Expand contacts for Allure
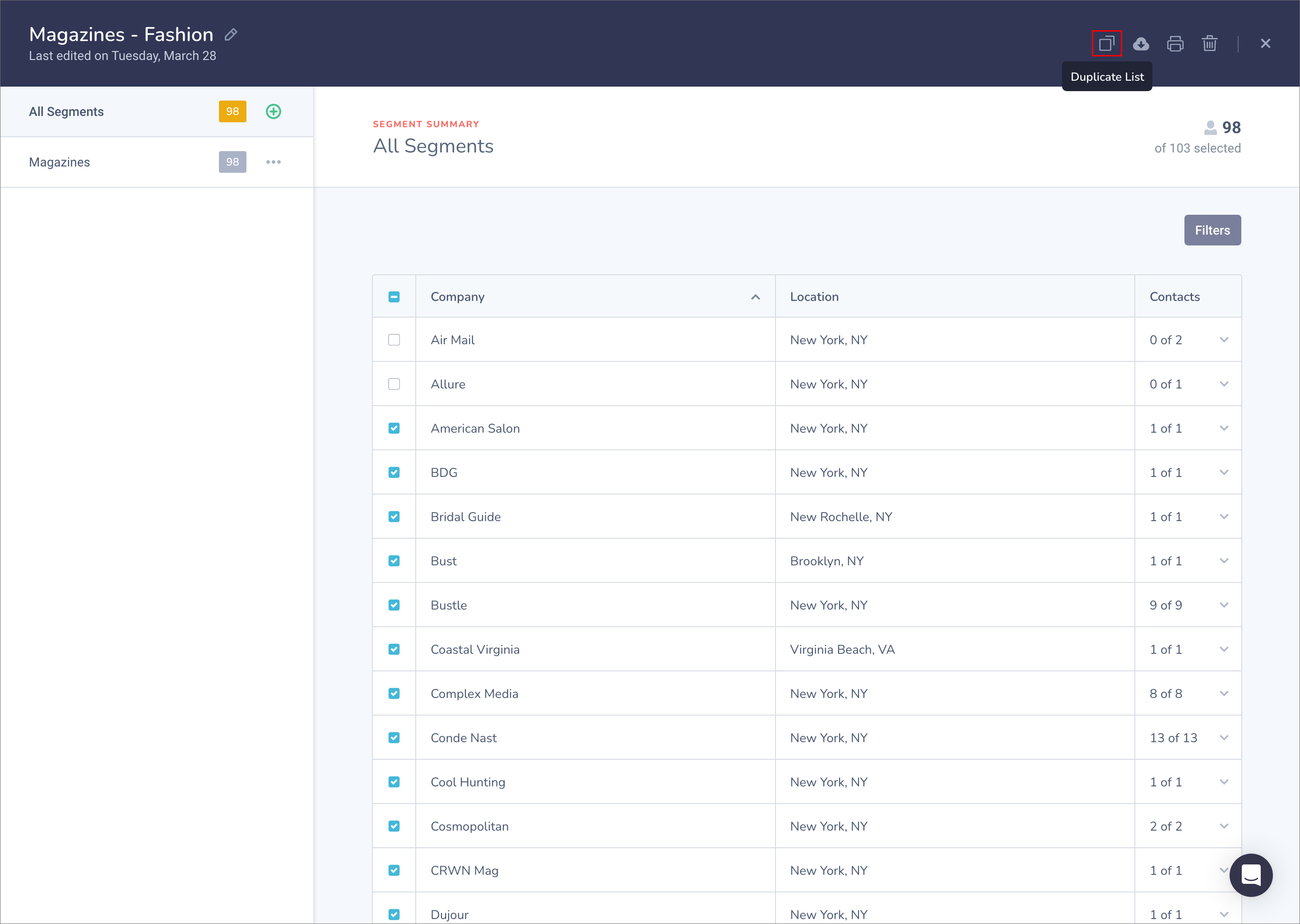 tap(1224, 384)
